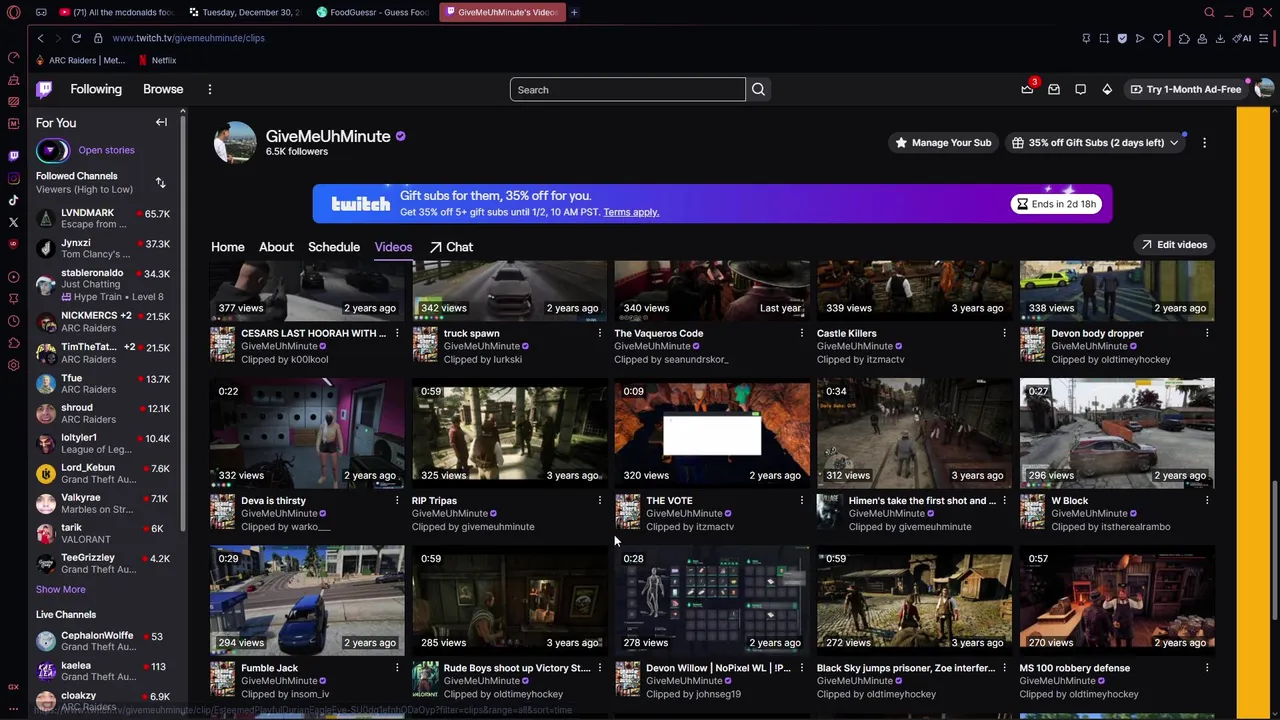Screen dimensions: 1280x720
Task: Collapse the For You sidebar
Action: coord(161,122)
